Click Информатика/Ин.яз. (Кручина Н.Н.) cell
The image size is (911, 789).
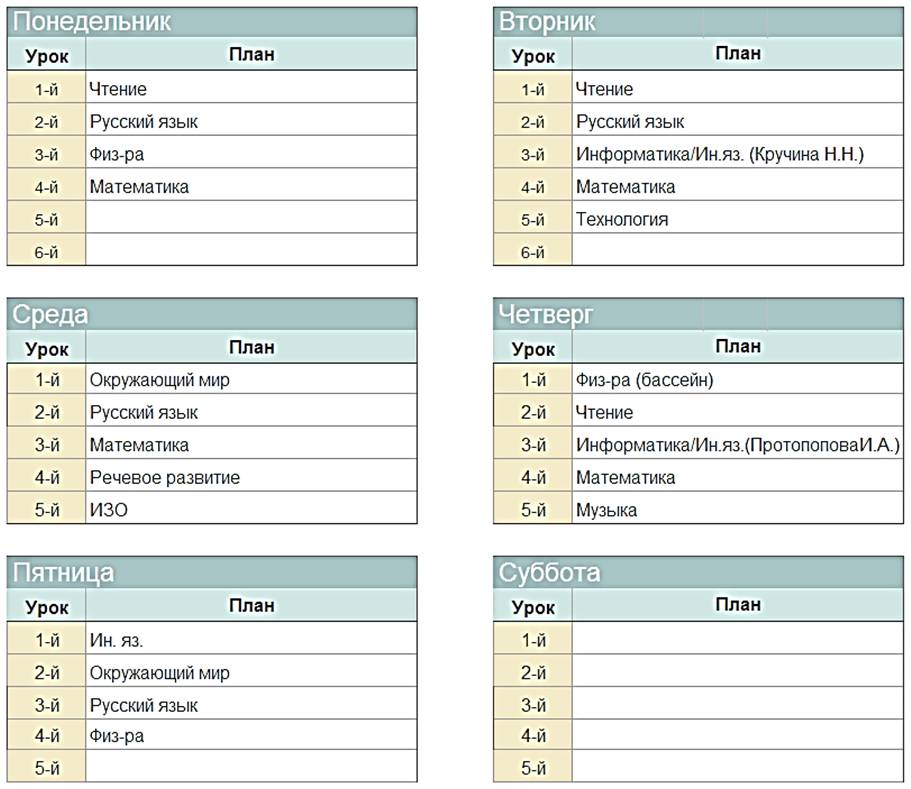pyautogui.click(x=738, y=153)
